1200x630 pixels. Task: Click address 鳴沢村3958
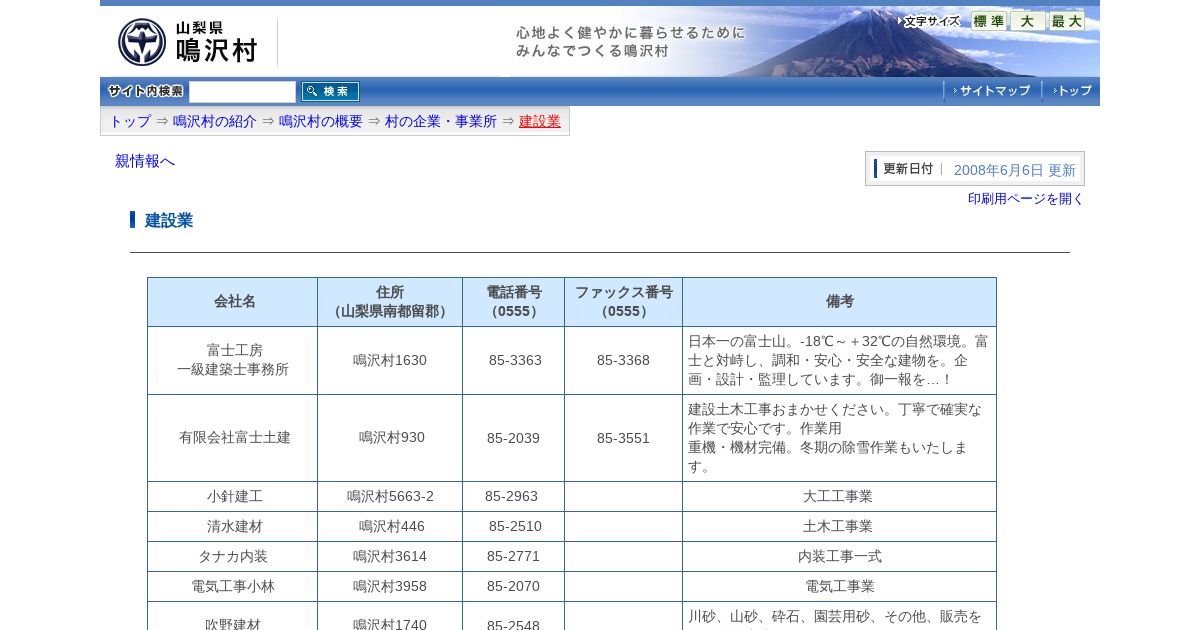[390, 587]
